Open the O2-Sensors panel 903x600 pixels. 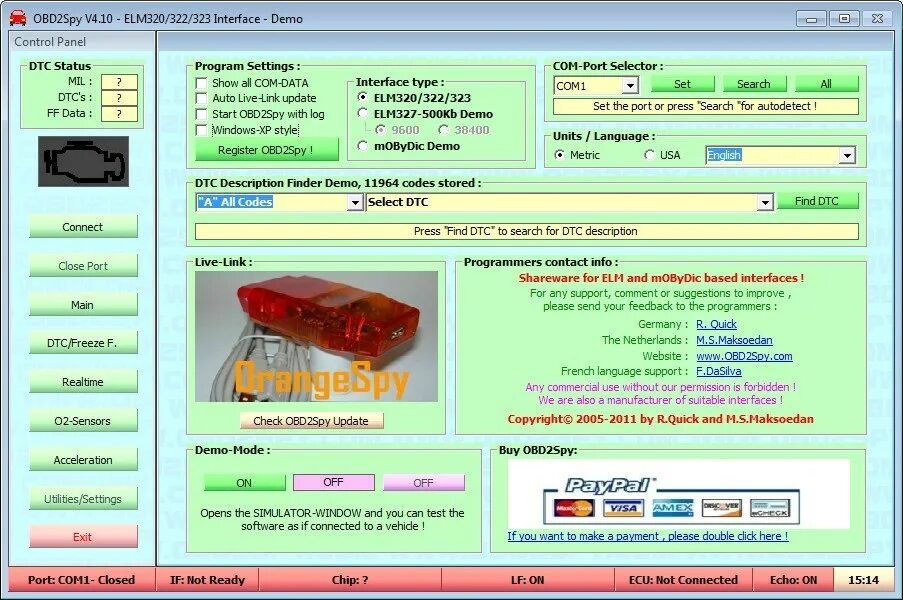point(84,421)
